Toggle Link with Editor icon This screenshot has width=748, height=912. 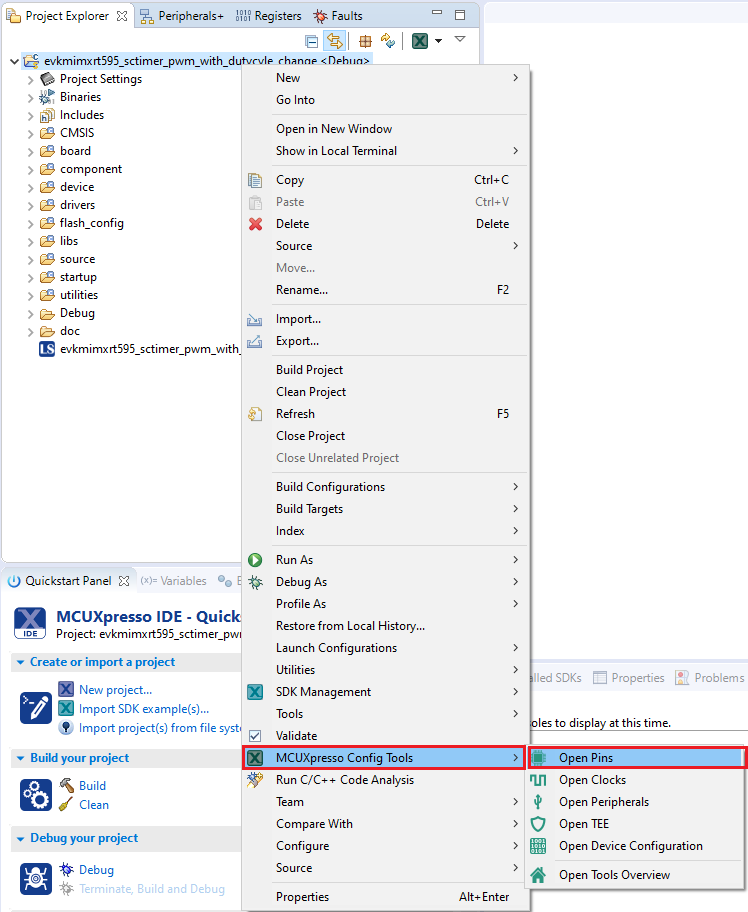[335, 41]
